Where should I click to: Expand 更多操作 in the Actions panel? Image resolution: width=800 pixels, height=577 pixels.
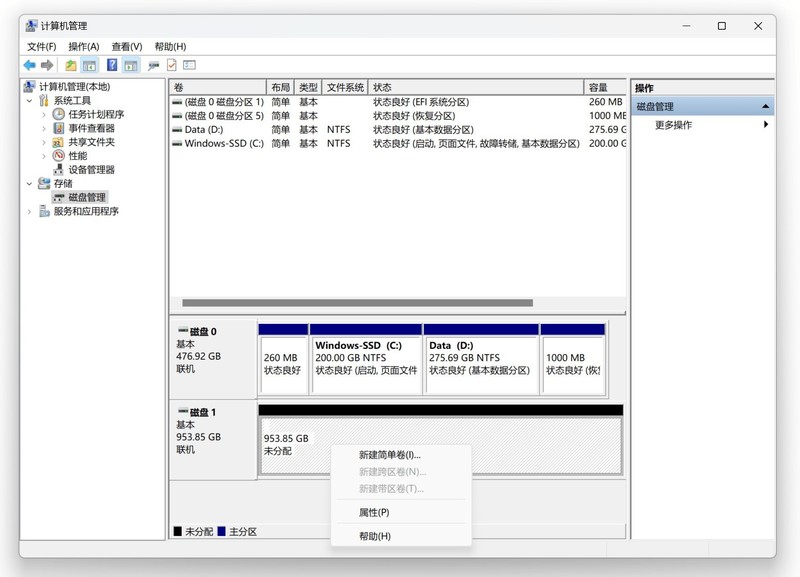[x=676, y=125]
